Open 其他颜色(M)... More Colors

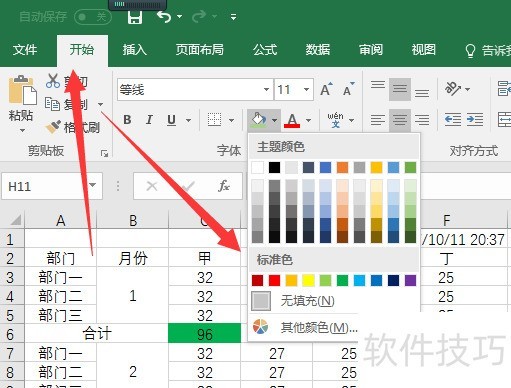tap(304, 328)
